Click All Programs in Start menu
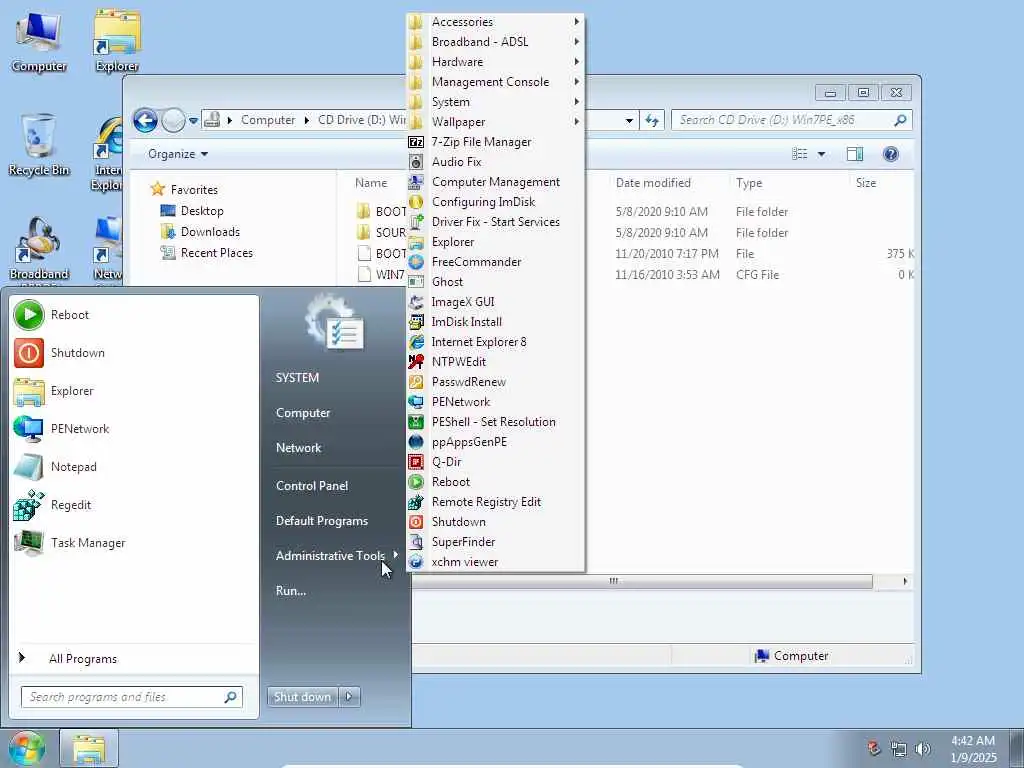This screenshot has height=768, width=1024. pos(83,659)
